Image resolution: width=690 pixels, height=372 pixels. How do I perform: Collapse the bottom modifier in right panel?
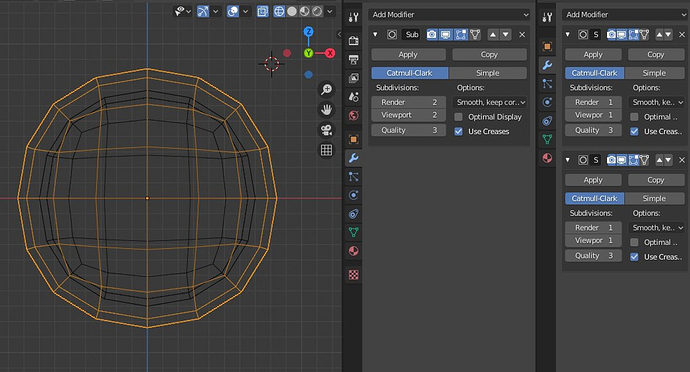[568, 160]
